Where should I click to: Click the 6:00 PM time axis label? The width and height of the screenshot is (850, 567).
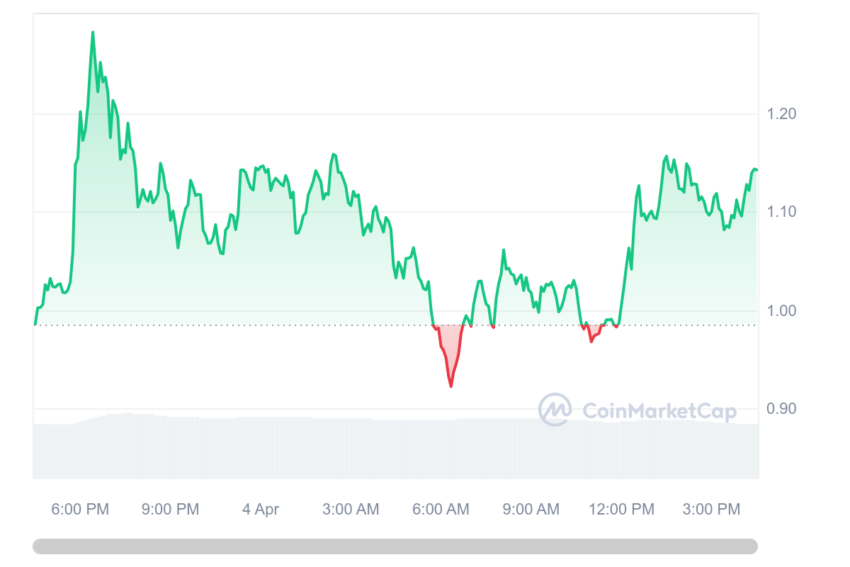click(x=80, y=510)
